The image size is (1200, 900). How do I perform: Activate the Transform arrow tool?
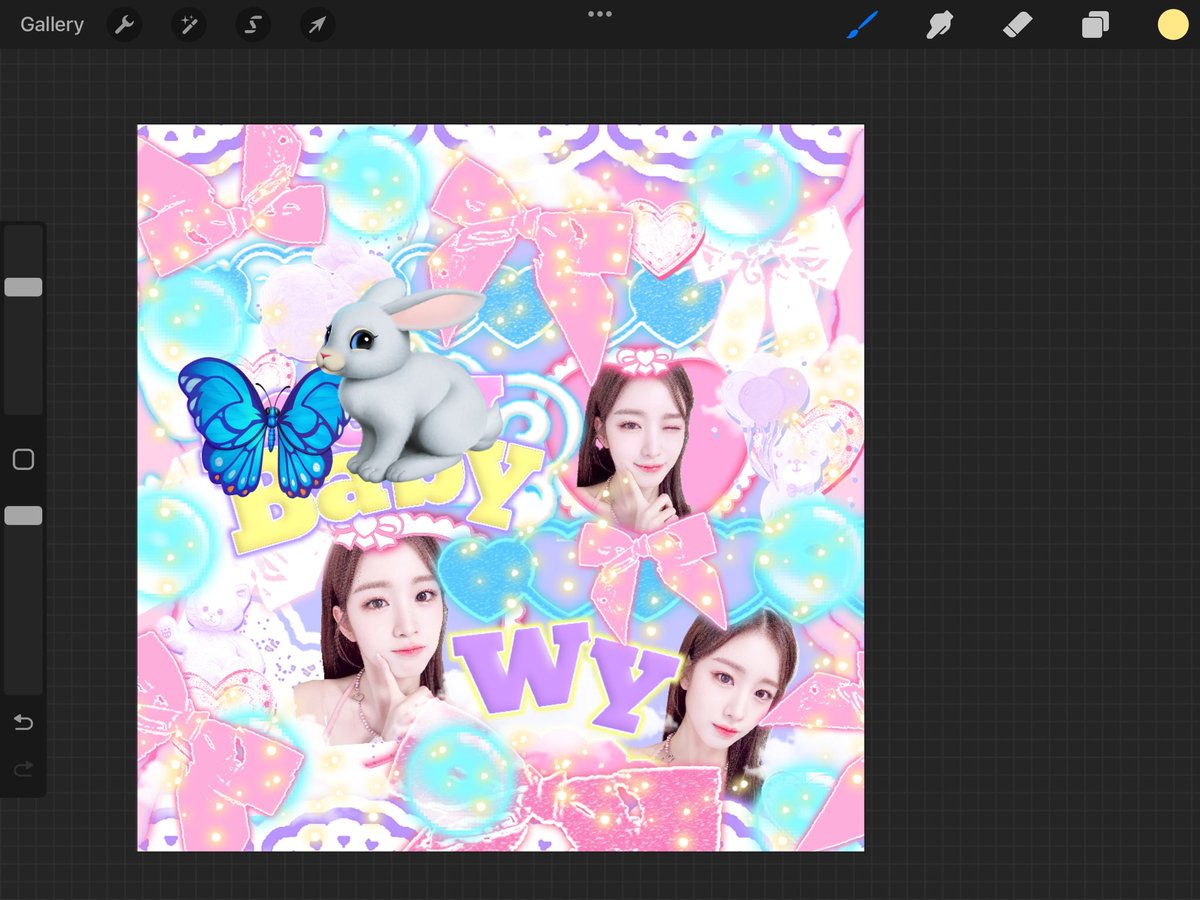click(316, 24)
